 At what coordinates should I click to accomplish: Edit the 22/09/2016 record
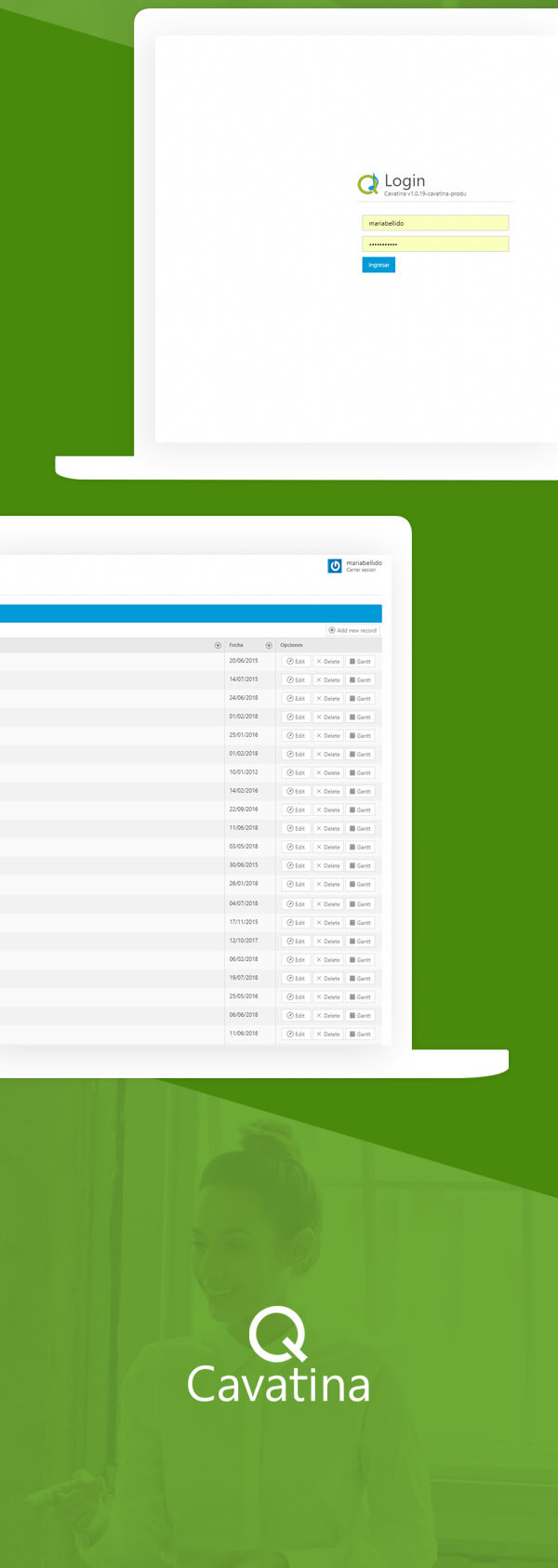click(296, 810)
